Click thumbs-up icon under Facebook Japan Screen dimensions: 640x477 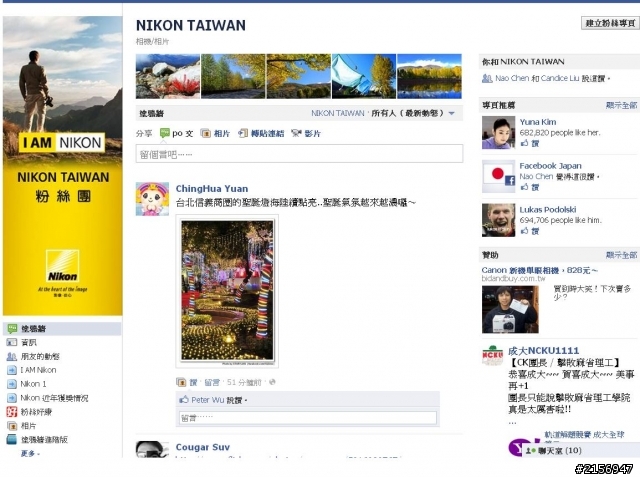tap(524, 187)
